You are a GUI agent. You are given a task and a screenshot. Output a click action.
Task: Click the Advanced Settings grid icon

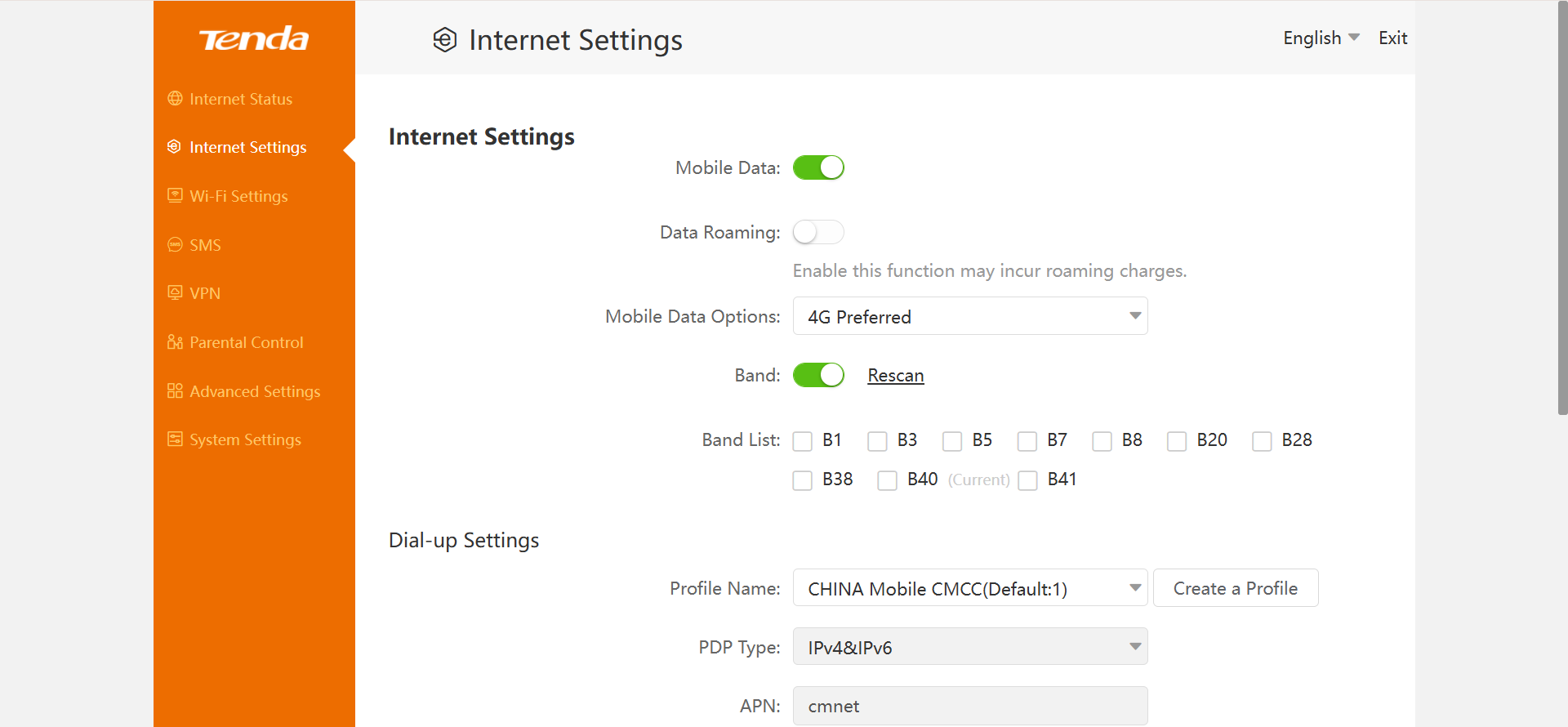175,390
